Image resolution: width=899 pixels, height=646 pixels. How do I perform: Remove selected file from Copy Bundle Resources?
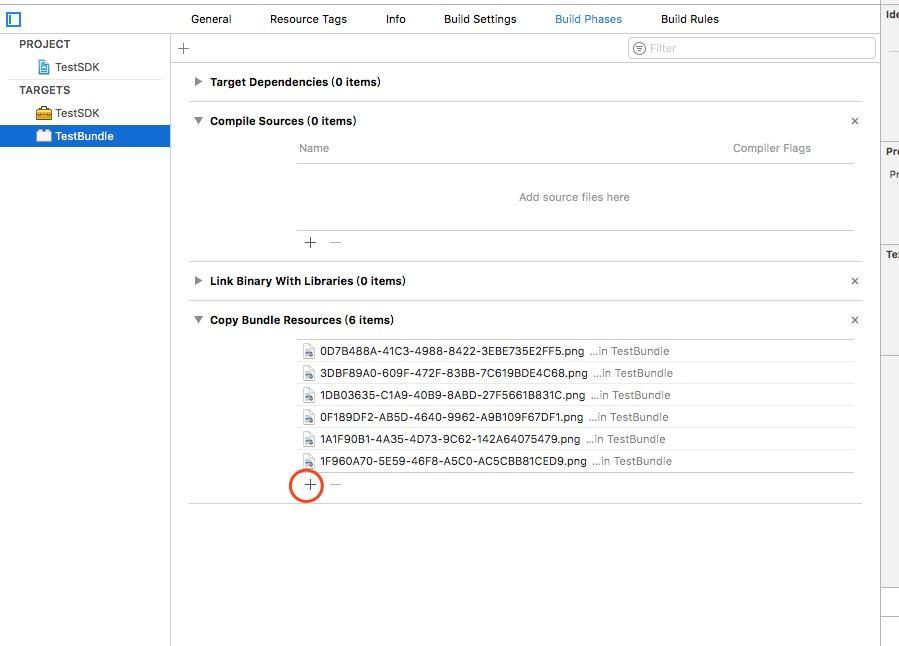[335, 485]
